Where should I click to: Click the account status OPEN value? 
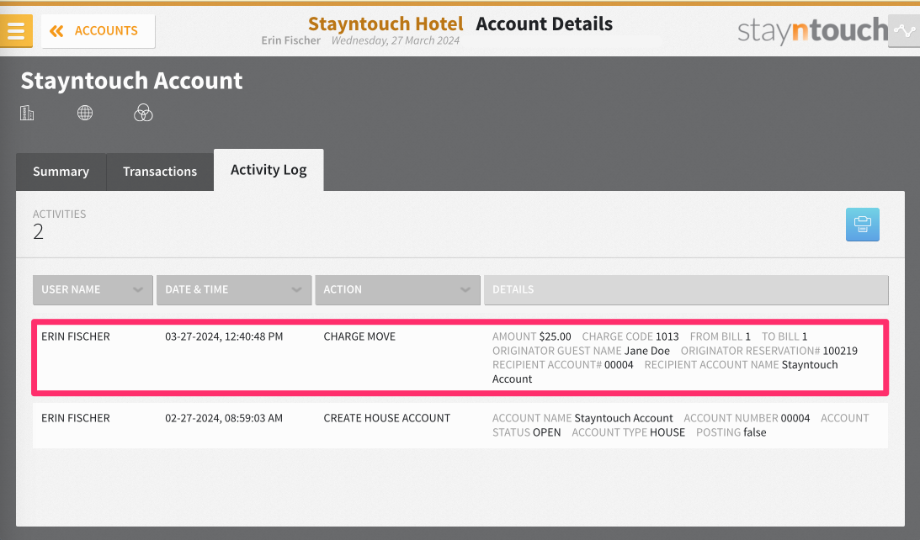[x=546, y=432]
